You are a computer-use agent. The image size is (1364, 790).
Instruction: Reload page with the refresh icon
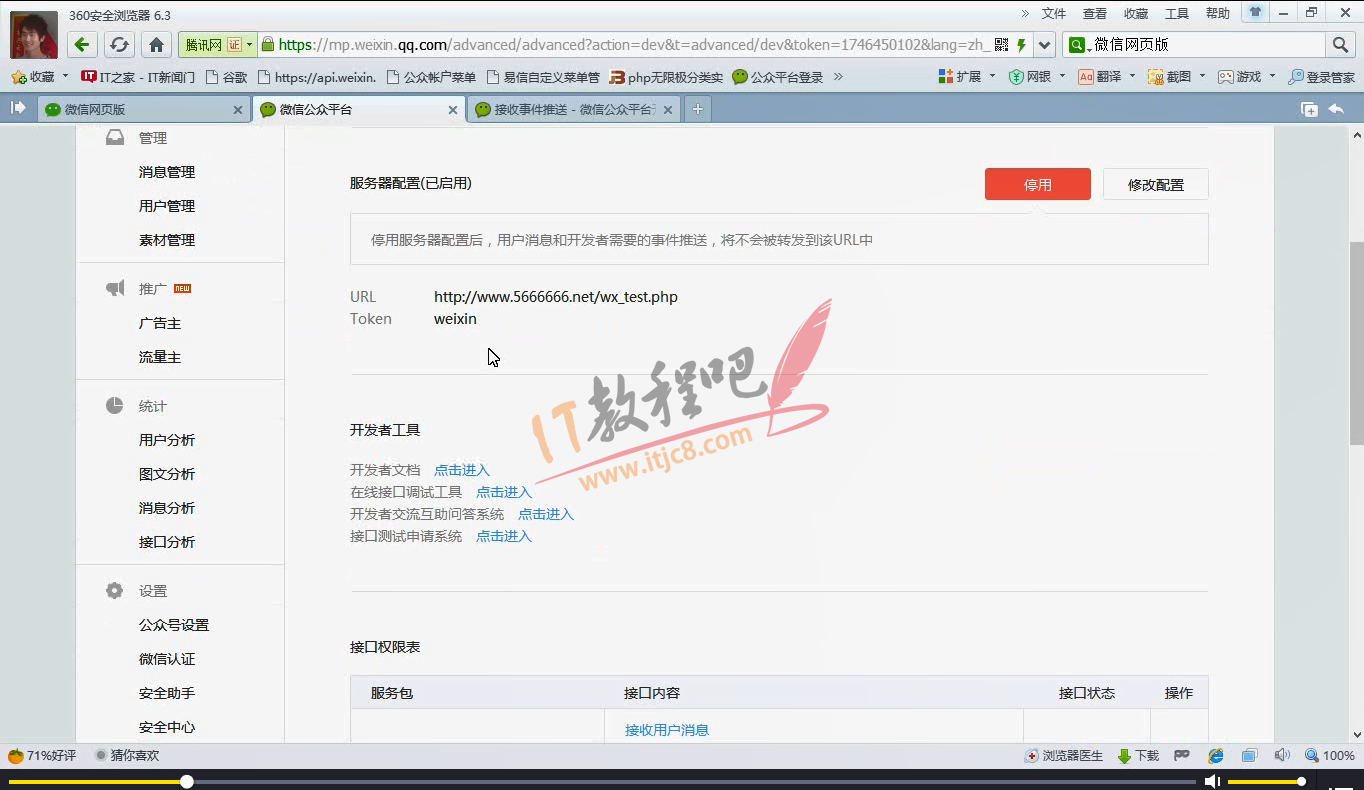coord(119,45)
